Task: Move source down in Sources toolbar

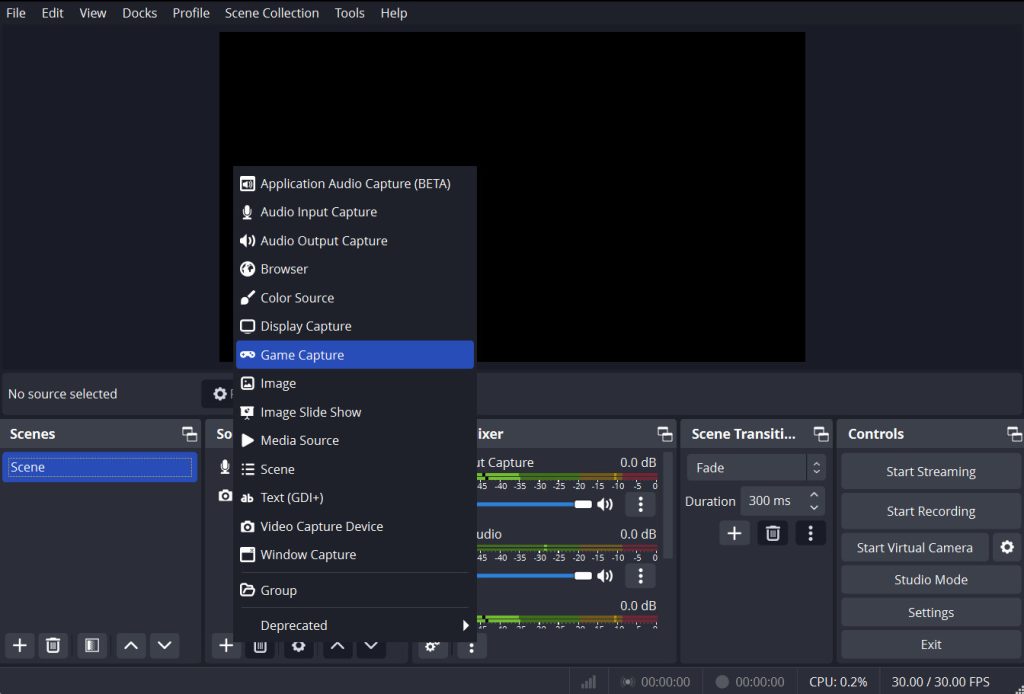Action: click(371, 646)
